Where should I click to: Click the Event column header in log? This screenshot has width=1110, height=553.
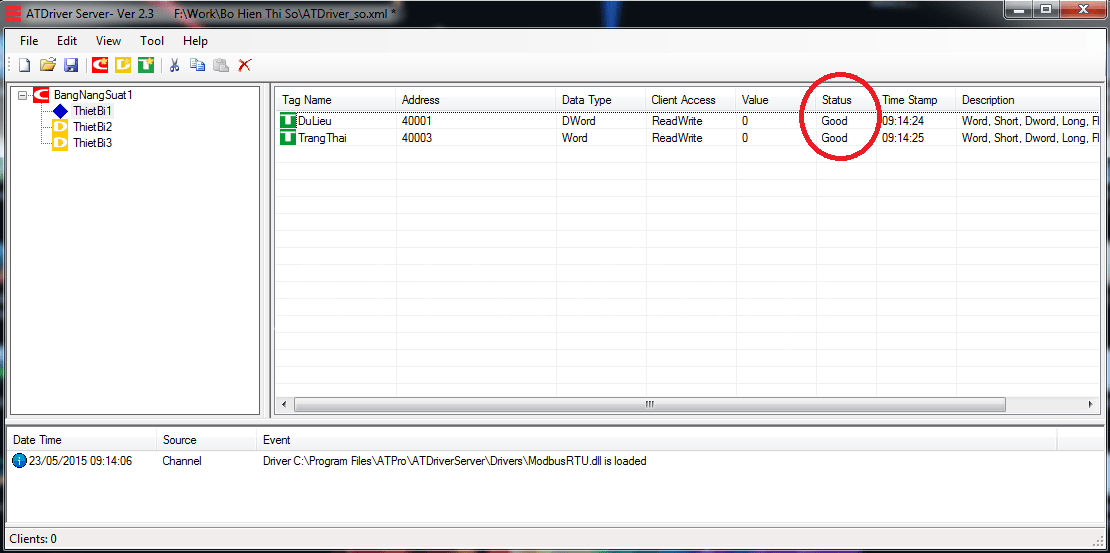[276, 440]
